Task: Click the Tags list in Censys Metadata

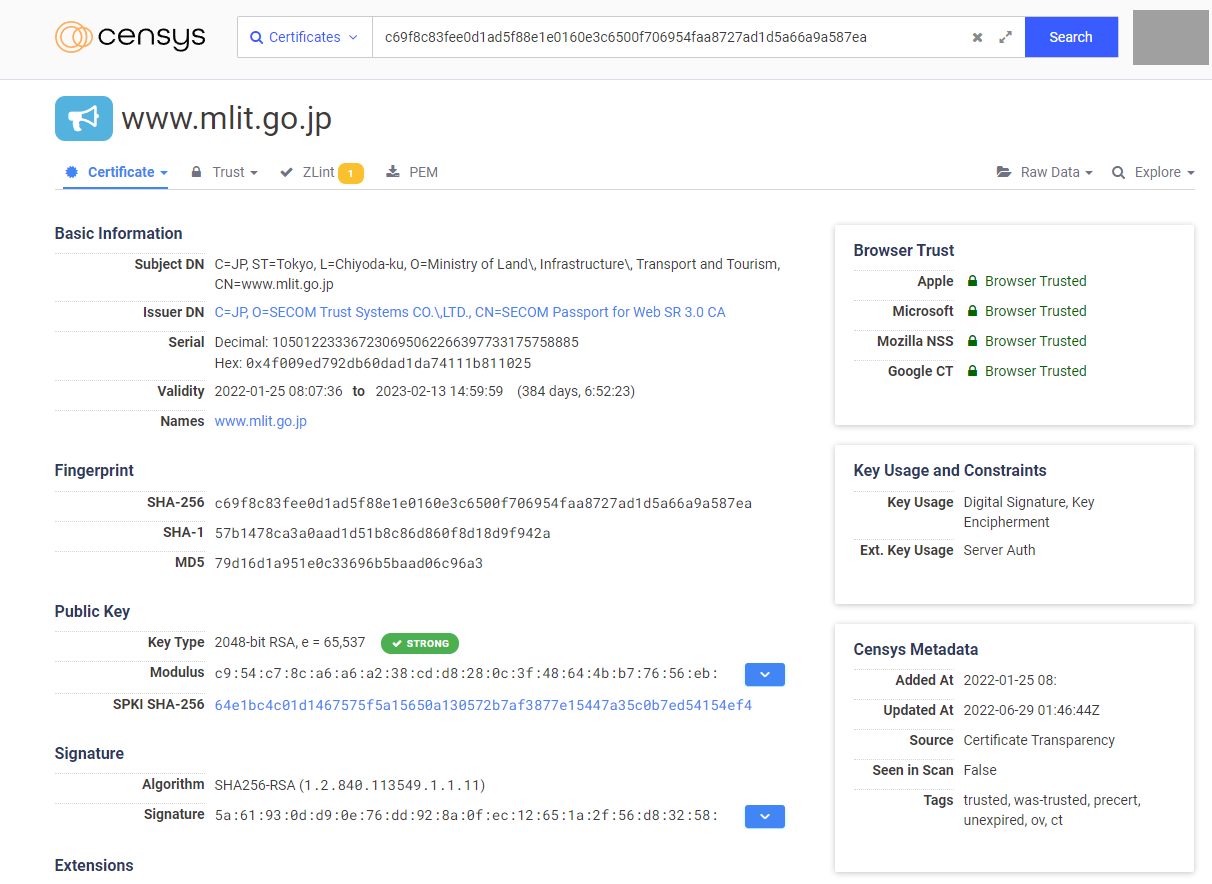Action: (1052, 810)
